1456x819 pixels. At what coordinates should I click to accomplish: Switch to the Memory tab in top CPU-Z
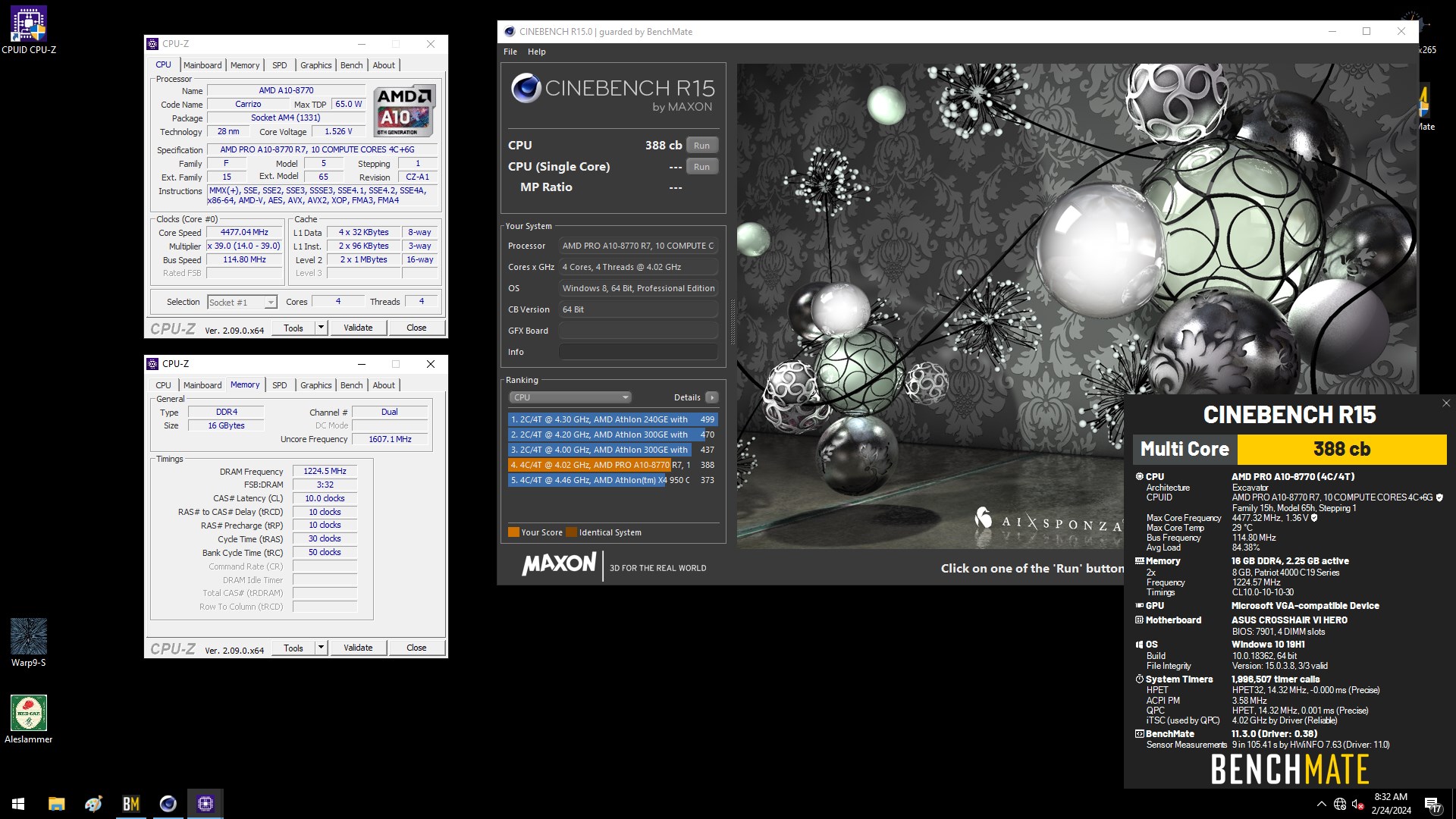[245, 65]
